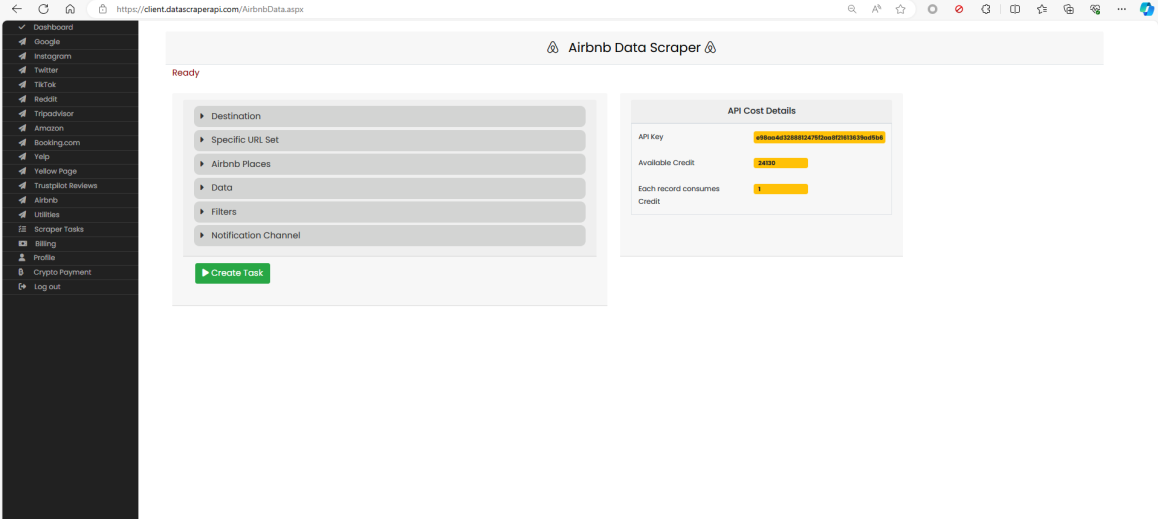Add this page to favorites with the star
This screenshot has width=1158, height=519.
pos(900,9)
